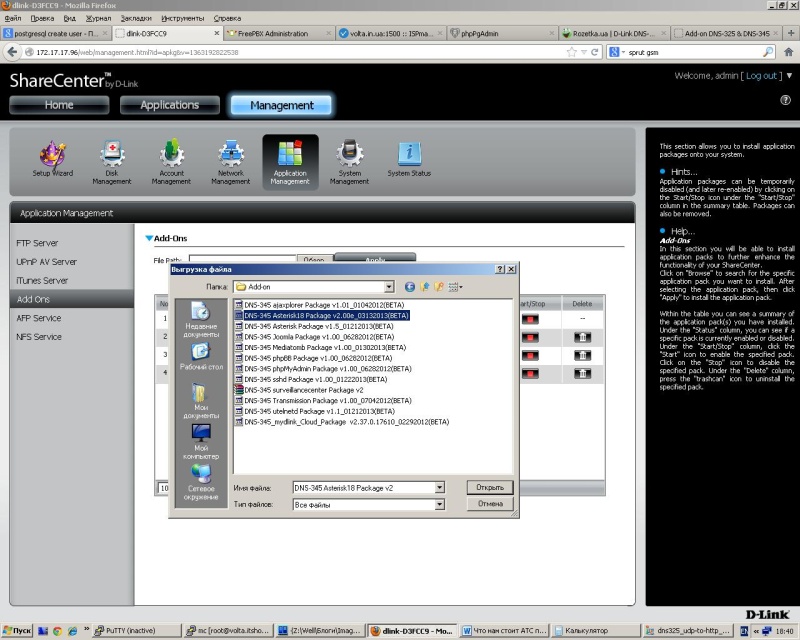Click the Пуск start button

pos(17,631)
